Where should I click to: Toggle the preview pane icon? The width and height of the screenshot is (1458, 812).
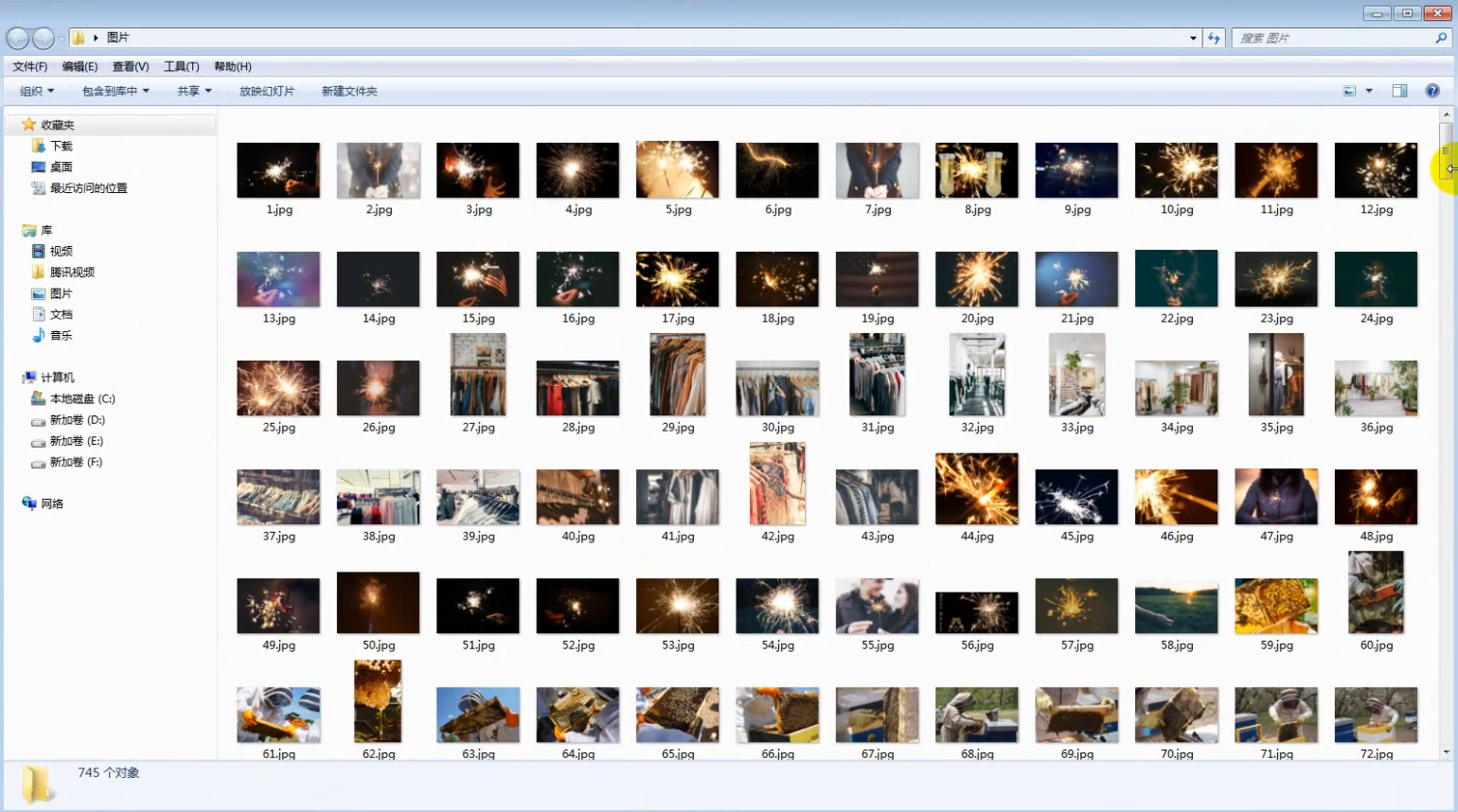(1399, 91)
